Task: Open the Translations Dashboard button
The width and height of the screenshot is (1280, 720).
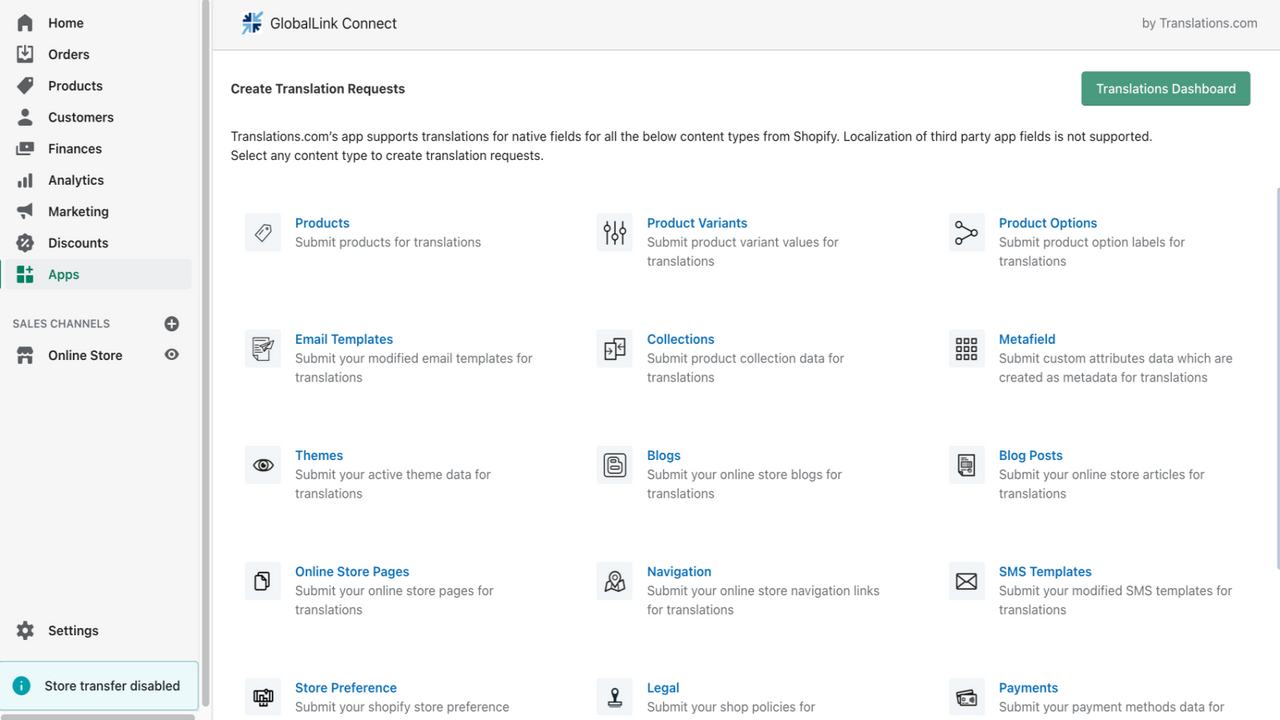Action: coord(1166,89)
